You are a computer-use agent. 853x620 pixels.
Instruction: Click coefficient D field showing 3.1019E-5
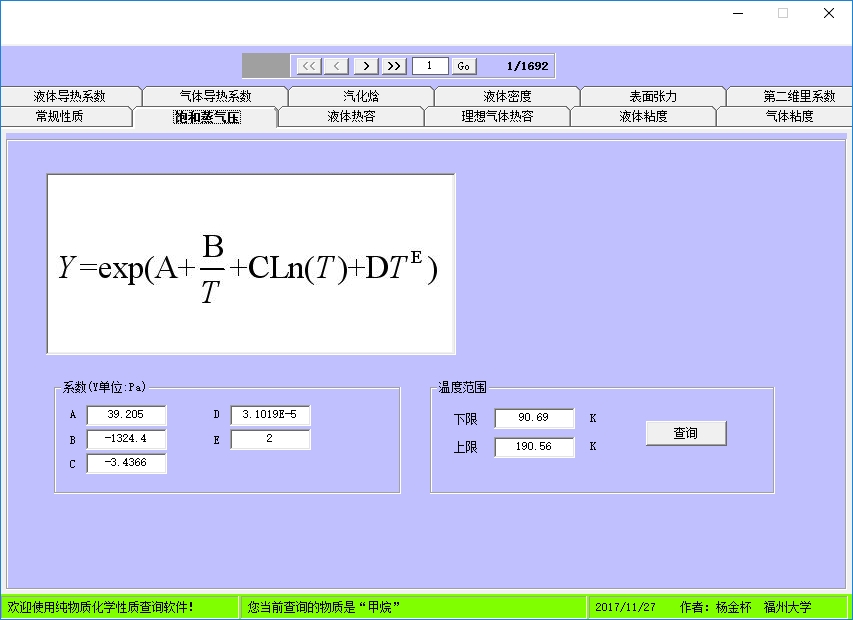(270, 415)
